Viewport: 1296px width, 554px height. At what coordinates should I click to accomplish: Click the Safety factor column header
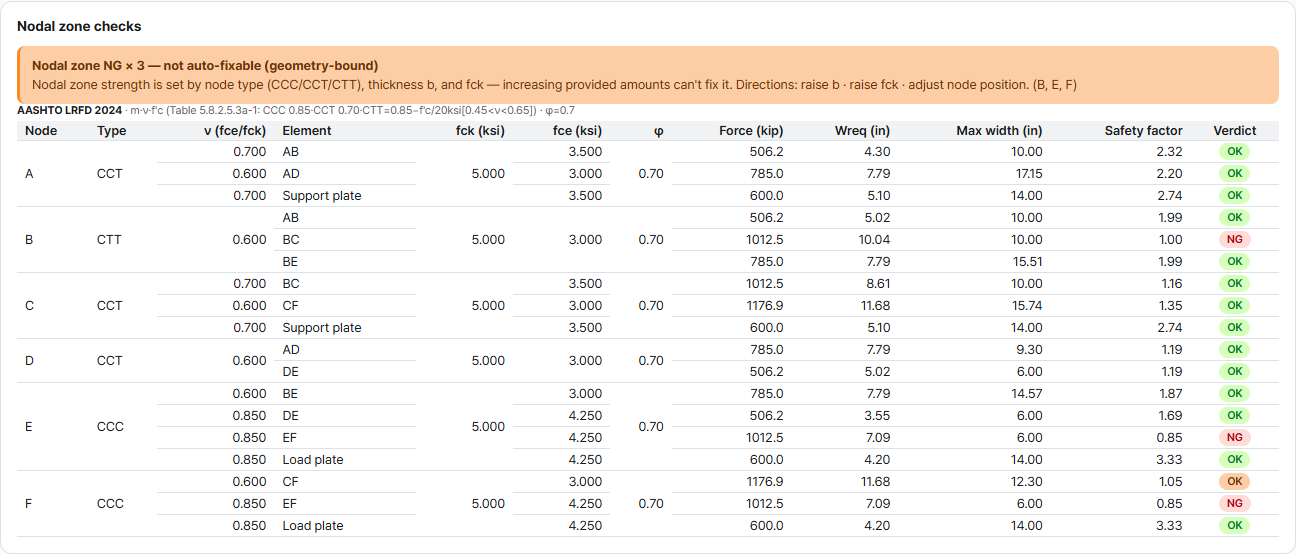coord(1143,131)
